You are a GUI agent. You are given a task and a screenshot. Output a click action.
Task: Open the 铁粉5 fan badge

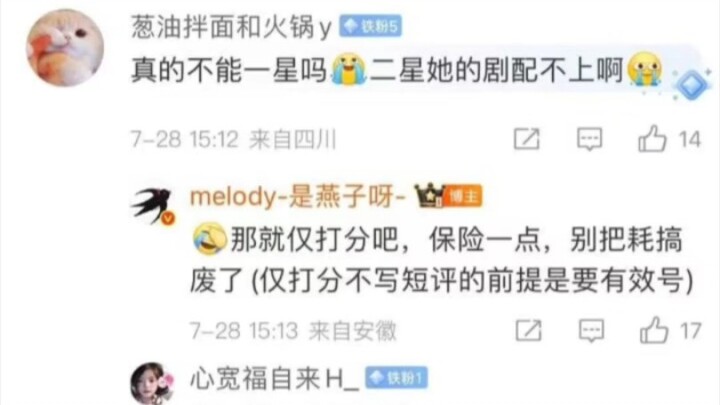[371, 26]
